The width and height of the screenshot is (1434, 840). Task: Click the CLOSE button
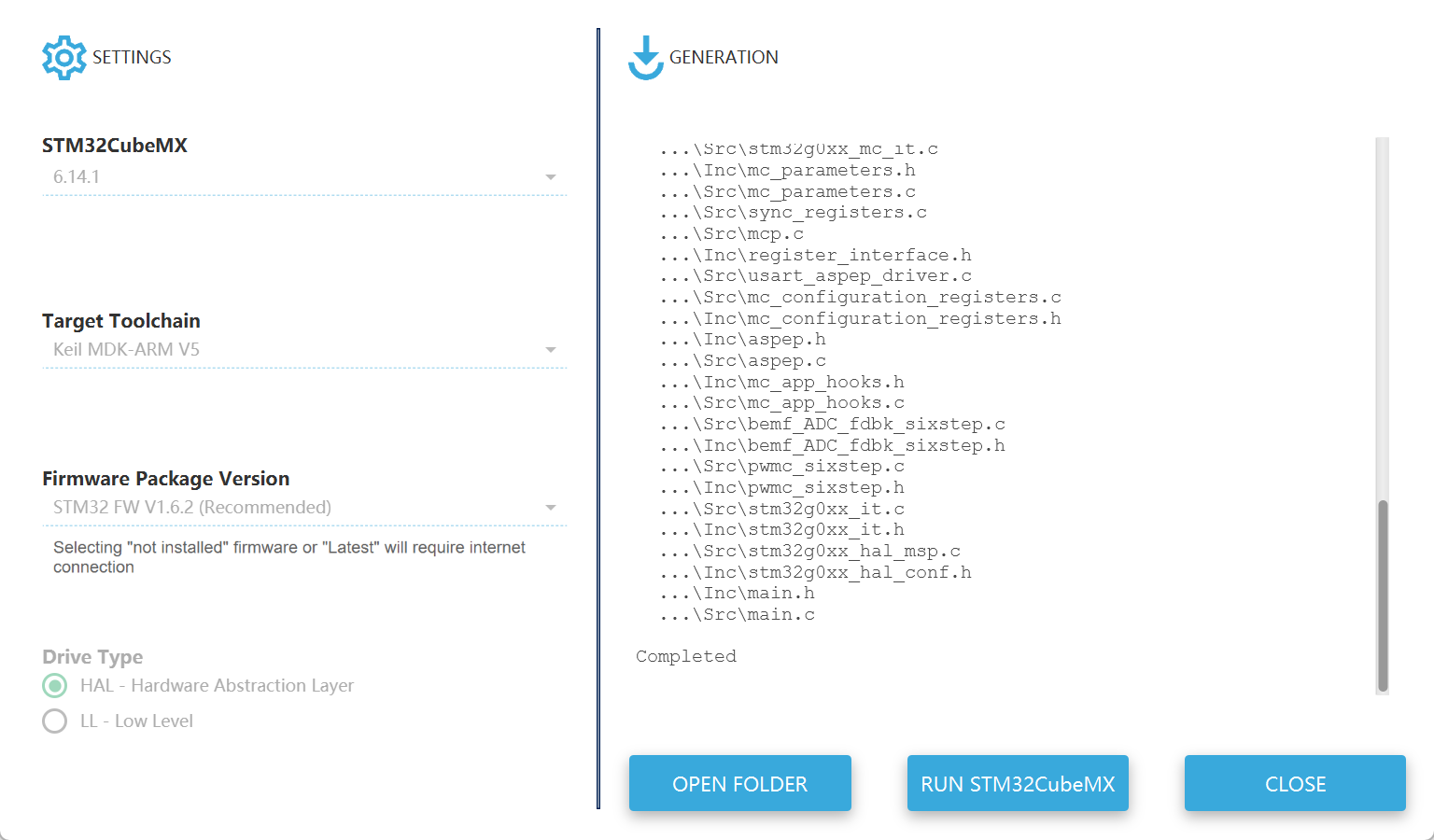pyautogui.click(x=1295, y=783)
